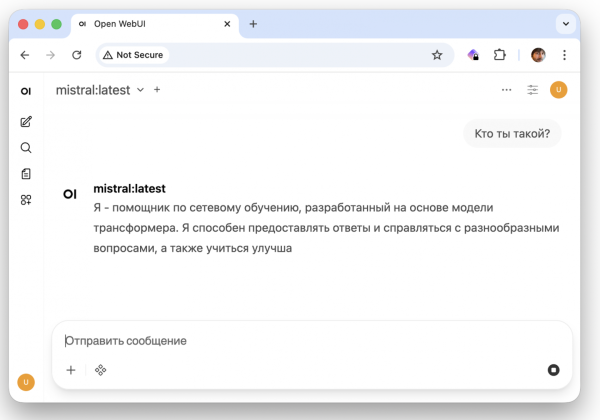
Task: Click the plus attachment icon in message box
Action: tap(71, 370)
